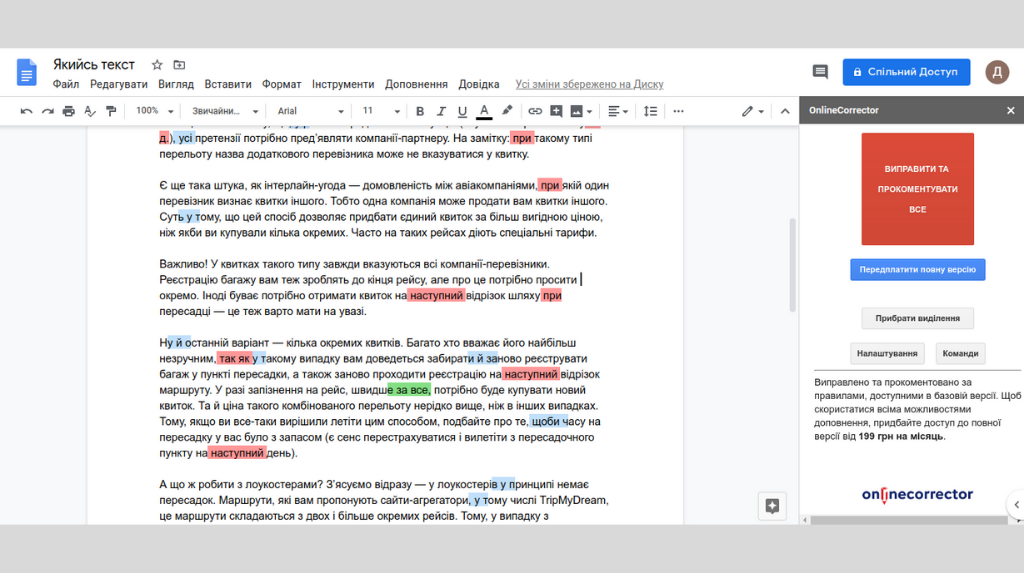Star the document Якийсь текст

(157, 65)
